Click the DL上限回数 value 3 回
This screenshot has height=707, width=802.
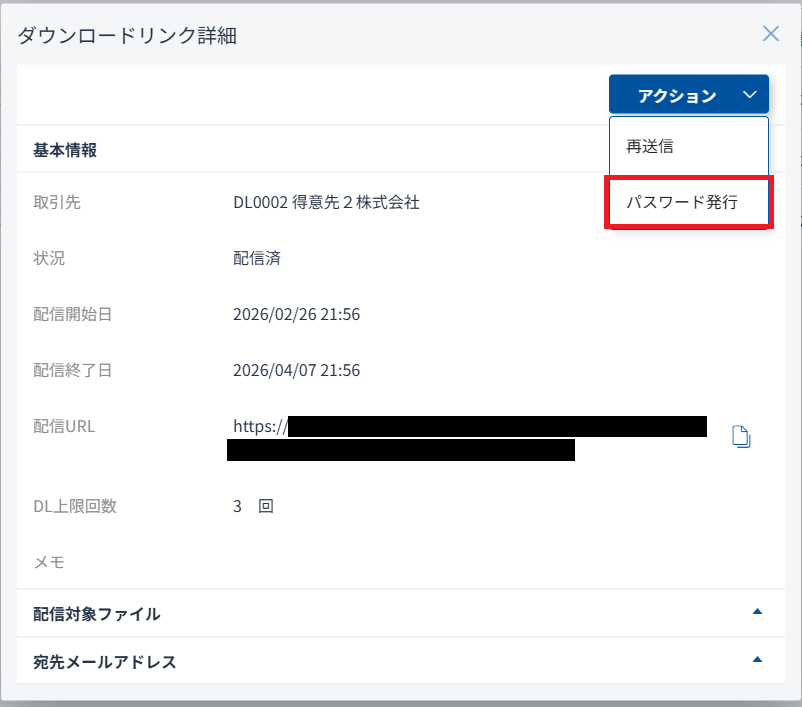[253, 506]
